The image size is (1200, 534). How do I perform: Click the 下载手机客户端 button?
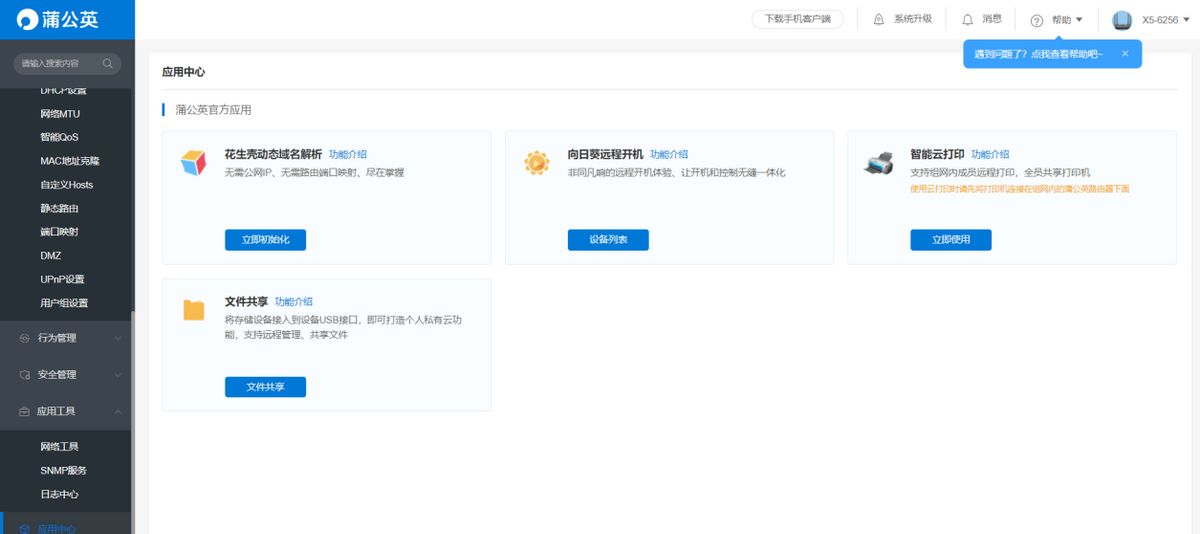tap(797, 19)
